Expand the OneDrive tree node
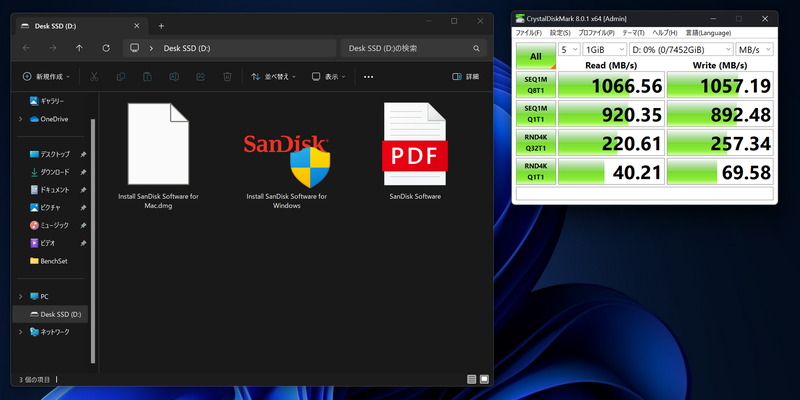The image size is (800, 400). tap(20, 119)
